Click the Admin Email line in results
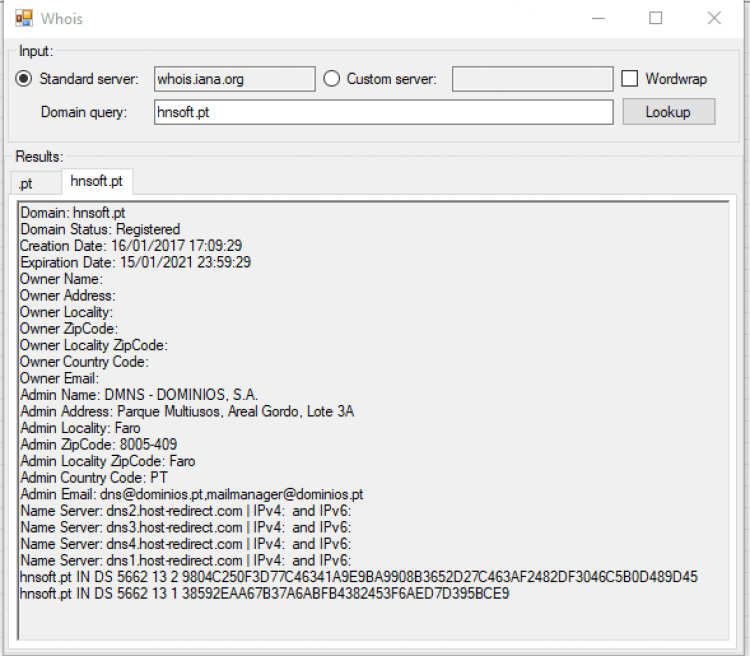The height and width of the screenshot is (656, 750). (191, 494)
